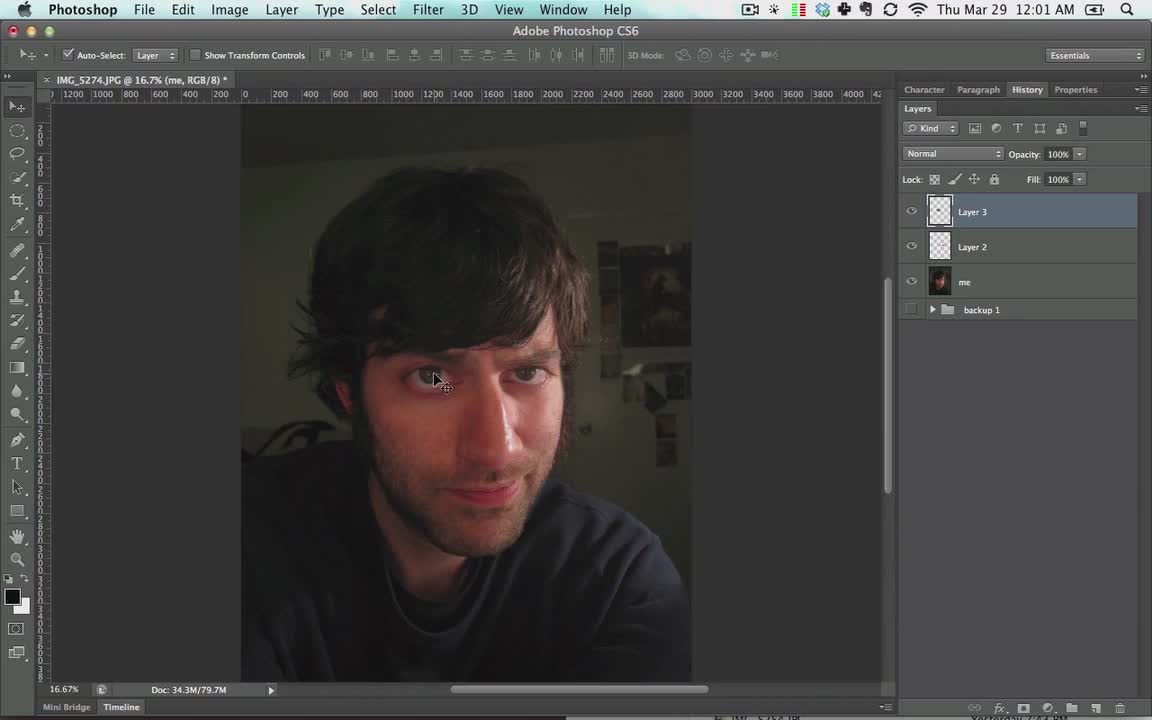Create a new layer group
The width and height of the screenshot is (1152, 720).
click(x=1071, y=708)
